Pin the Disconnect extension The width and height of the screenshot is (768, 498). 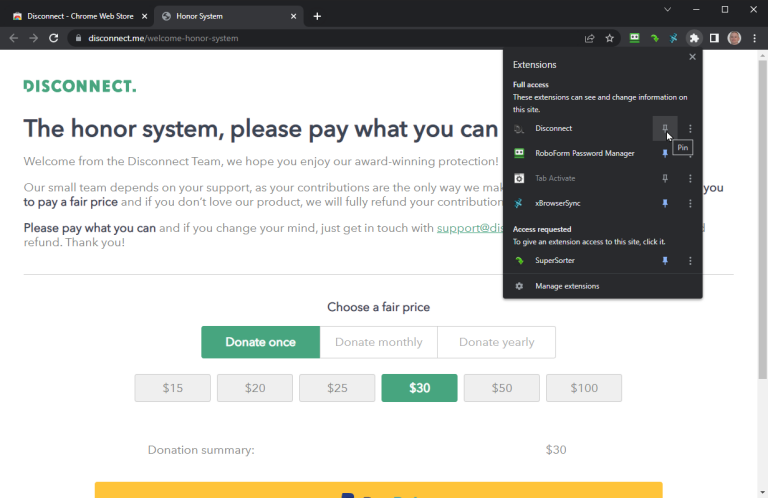pos(665,128)
